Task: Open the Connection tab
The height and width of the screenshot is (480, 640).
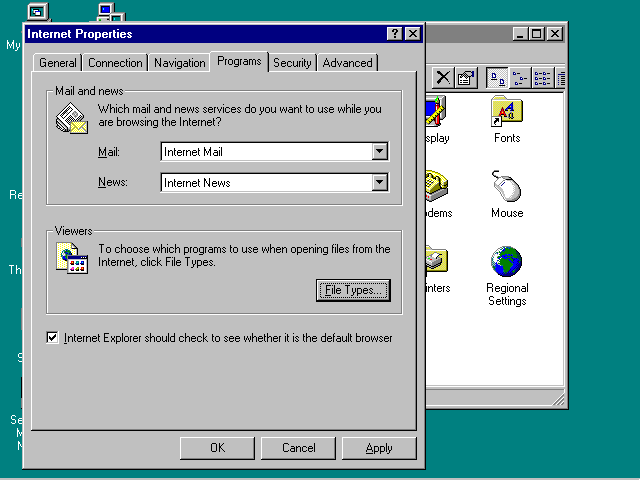Action: 115,63
